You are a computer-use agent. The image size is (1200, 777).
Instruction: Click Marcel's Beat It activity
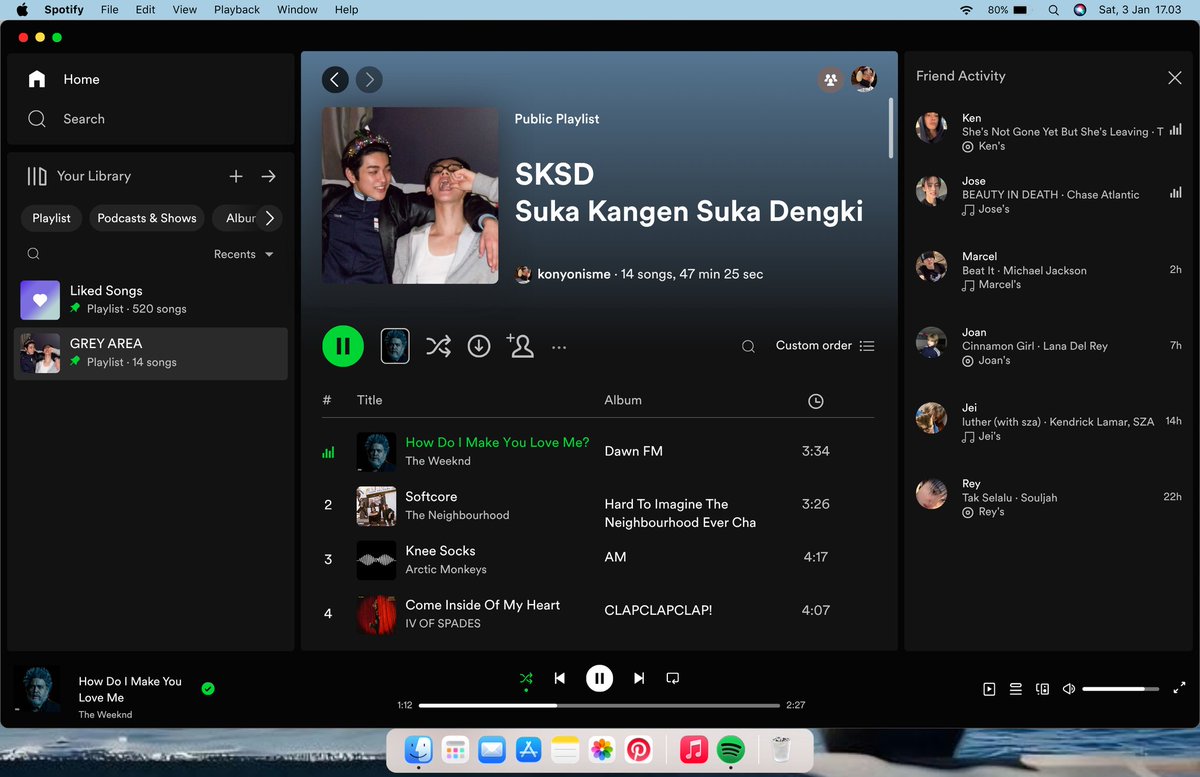(1049, 270)
